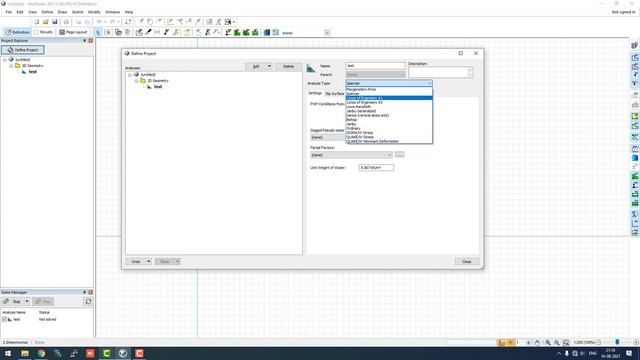Click the Save disk icon
This screenshot has width=640, height=360.
55,22
